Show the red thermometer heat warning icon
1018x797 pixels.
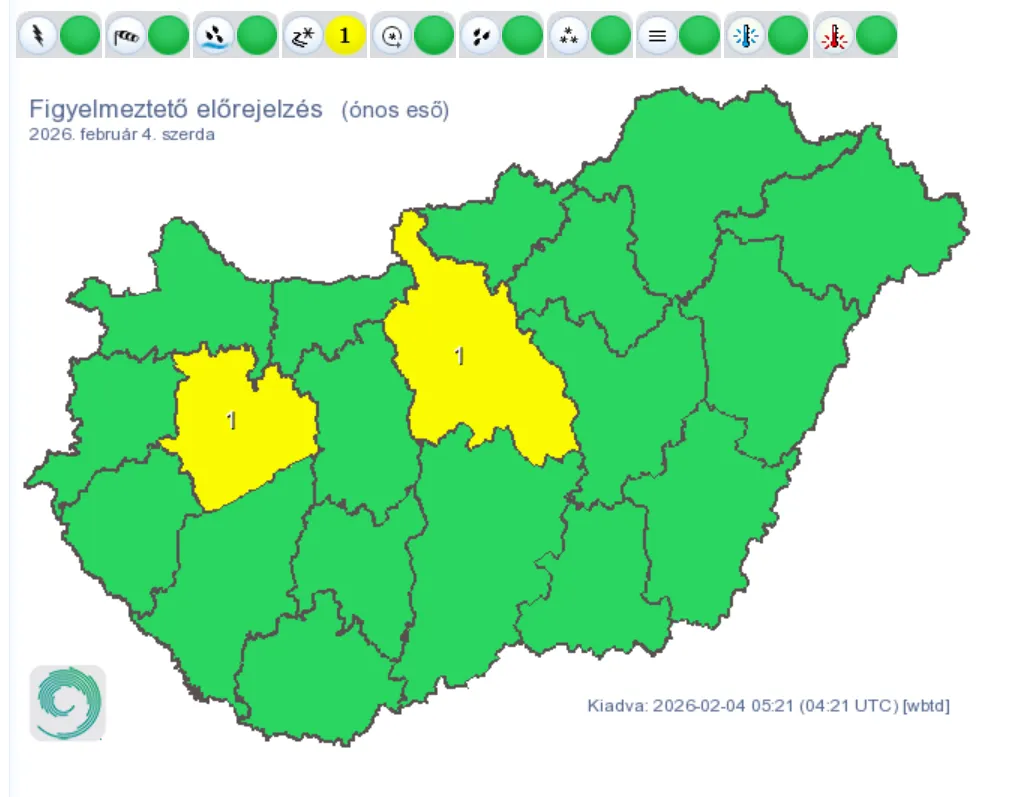pos(832,36)
